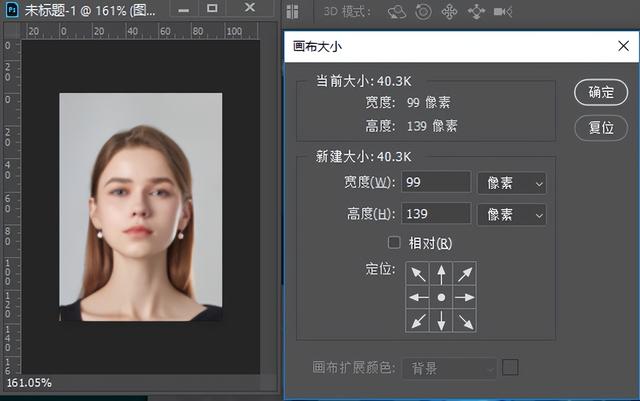The image size is (640, 401).
Task: Click the portrait photo on the canvas
Action: point(141,207)
